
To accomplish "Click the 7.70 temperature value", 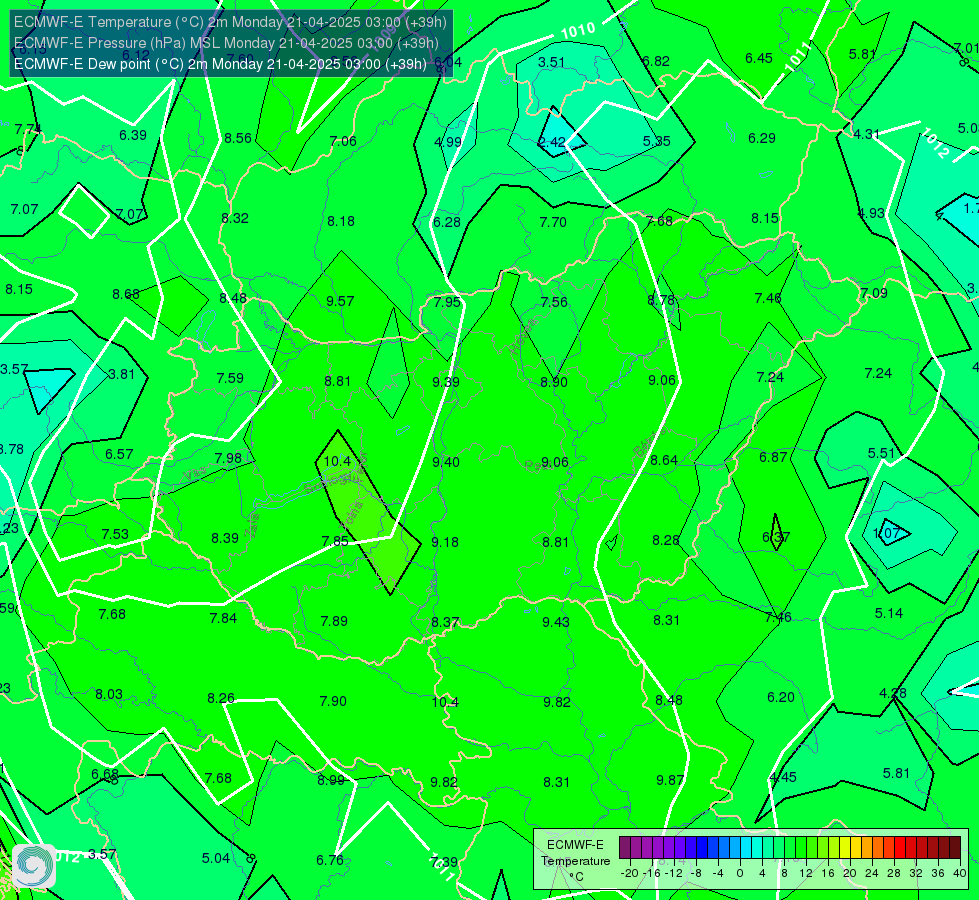I will tap(553, 222).
